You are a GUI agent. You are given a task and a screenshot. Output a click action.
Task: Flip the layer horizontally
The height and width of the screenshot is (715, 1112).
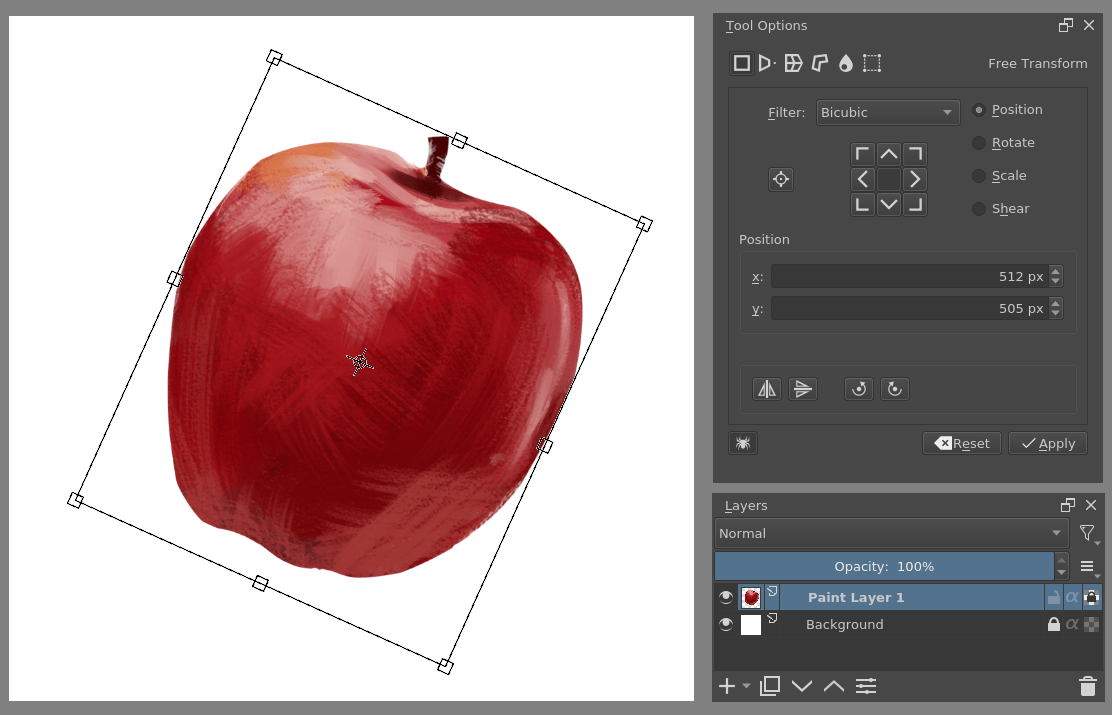pos(767,389)
